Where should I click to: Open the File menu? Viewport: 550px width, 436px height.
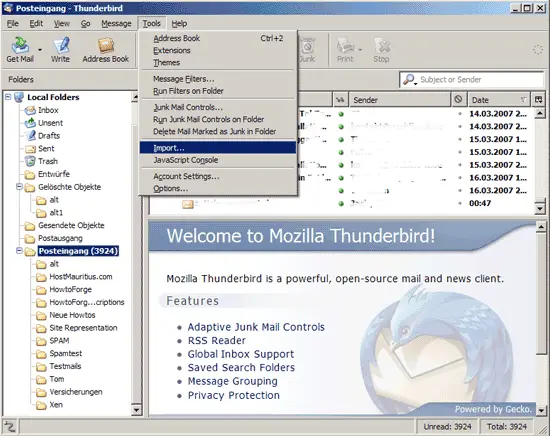[13, 24]
